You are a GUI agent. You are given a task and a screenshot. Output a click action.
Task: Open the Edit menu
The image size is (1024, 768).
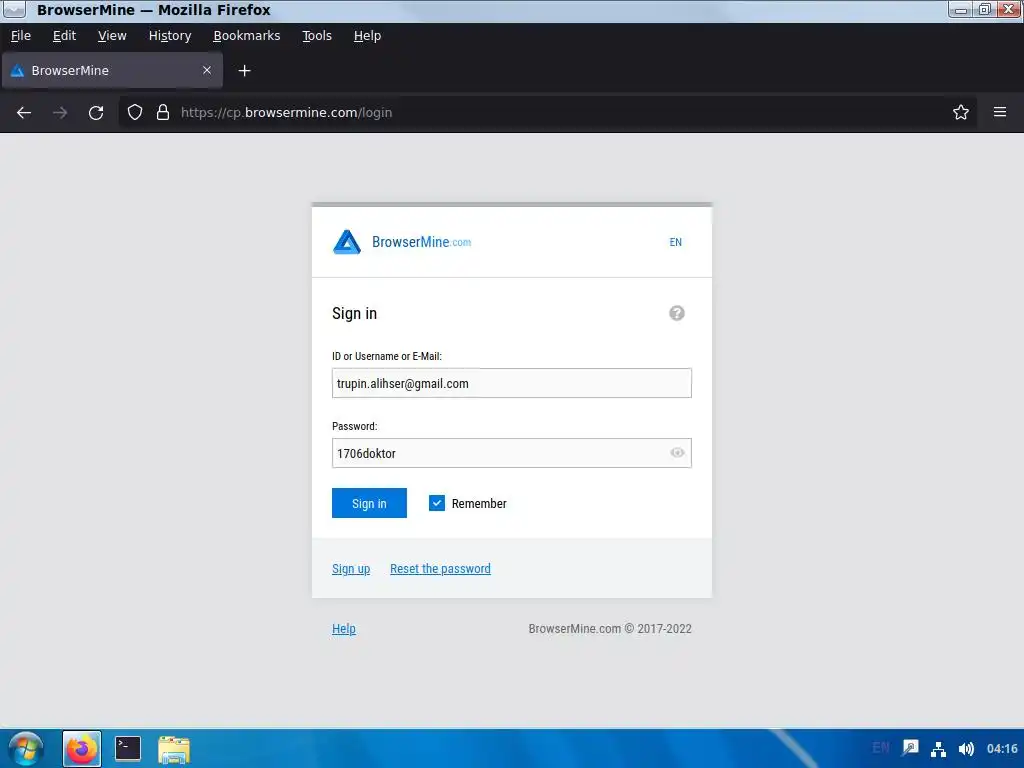coord(65,36)
